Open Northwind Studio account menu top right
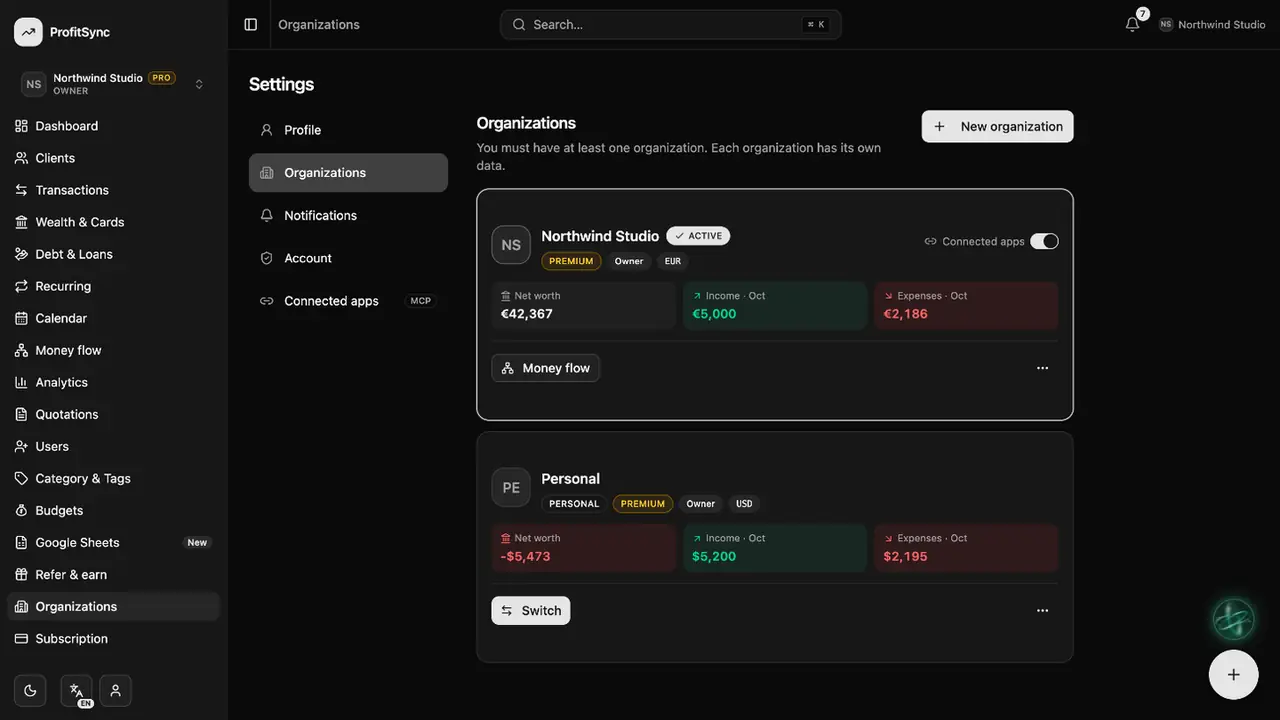This screenshot has width=1280, height=720. 1212,24
